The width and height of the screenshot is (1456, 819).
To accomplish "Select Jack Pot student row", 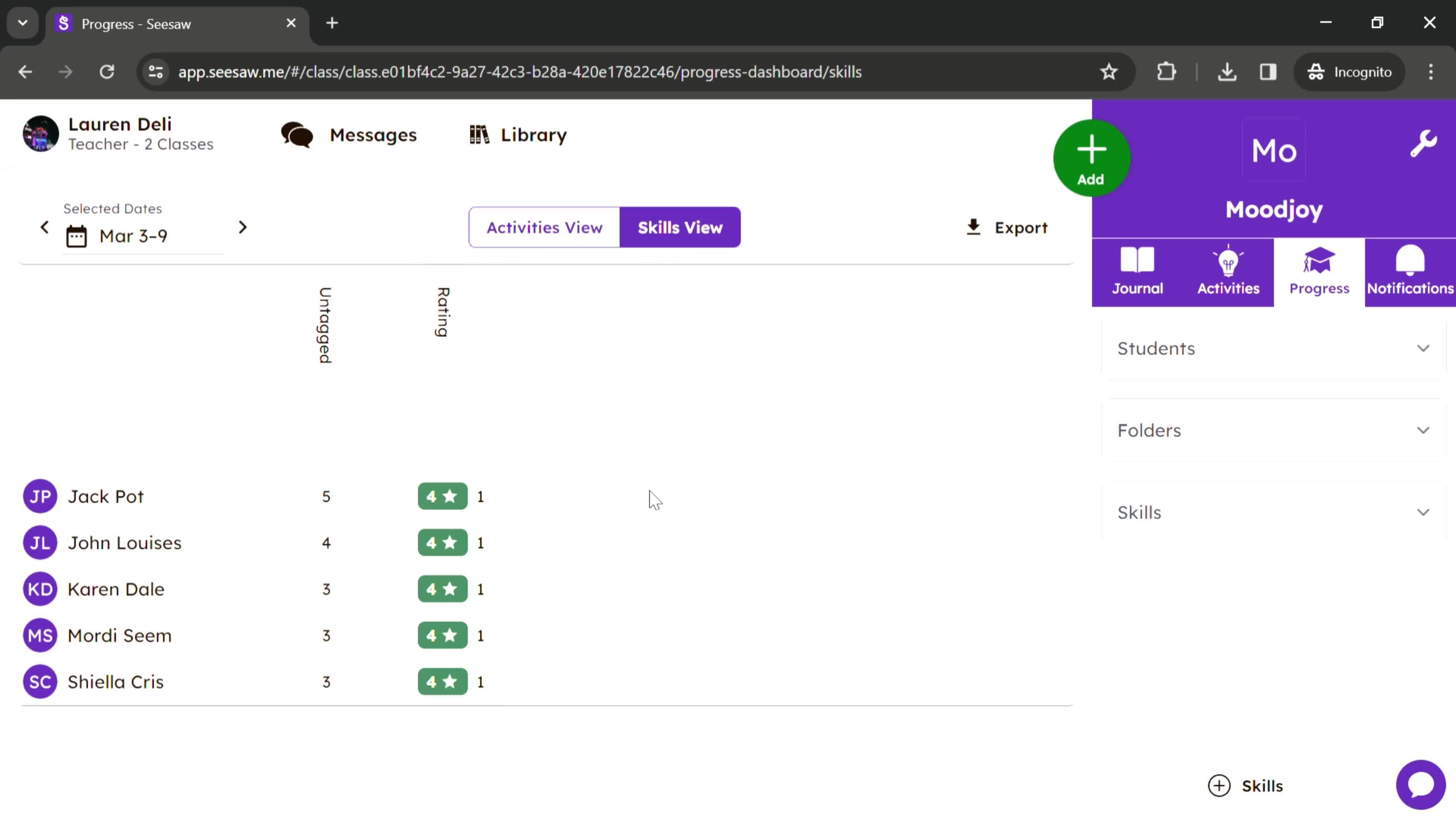I will [105, 496].
